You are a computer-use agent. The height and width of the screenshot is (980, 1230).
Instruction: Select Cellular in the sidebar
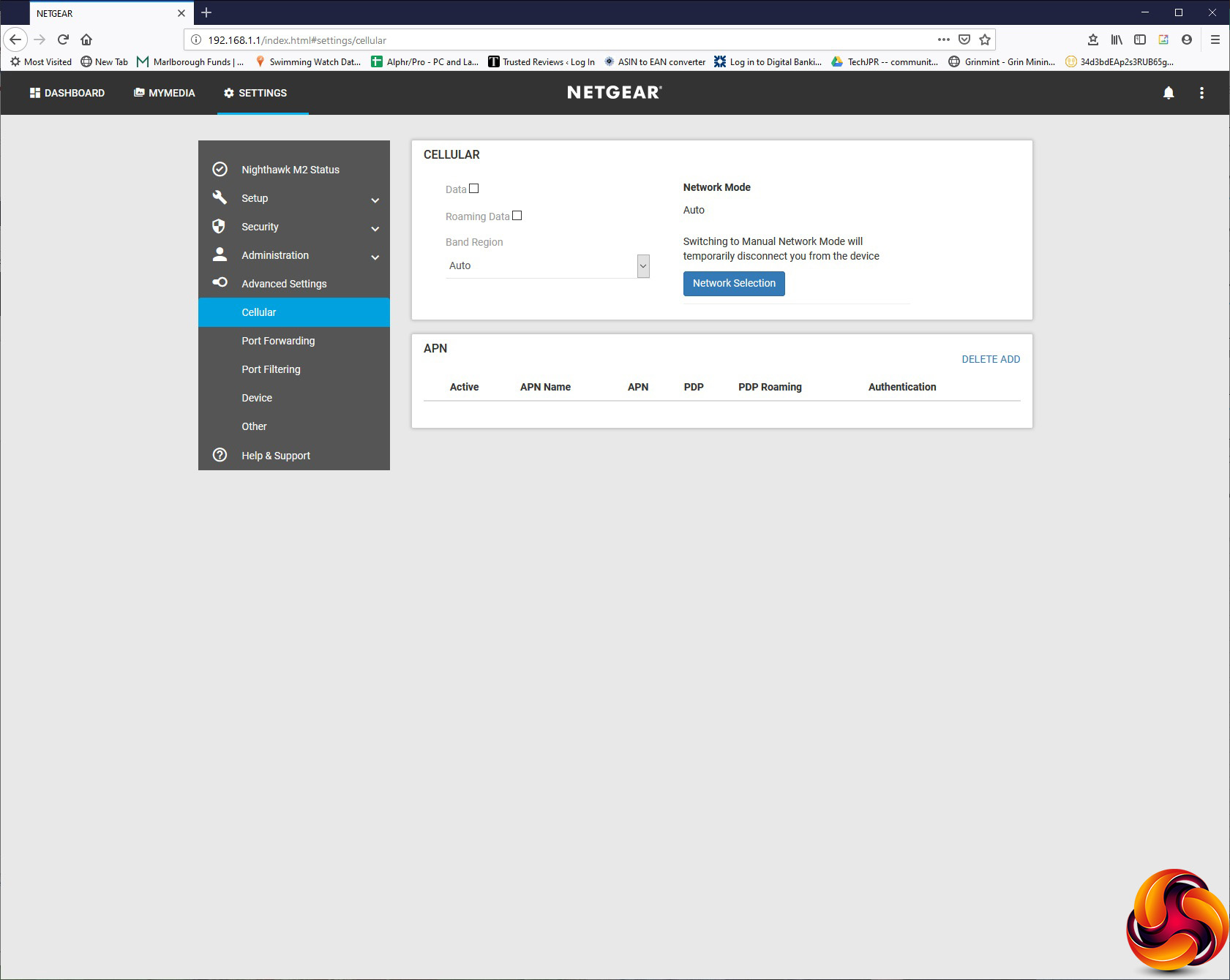tap(294, 312)
